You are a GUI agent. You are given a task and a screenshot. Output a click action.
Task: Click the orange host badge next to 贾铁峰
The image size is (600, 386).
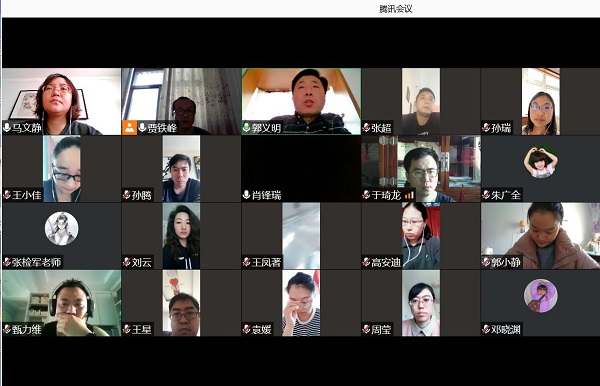(130, 128)
